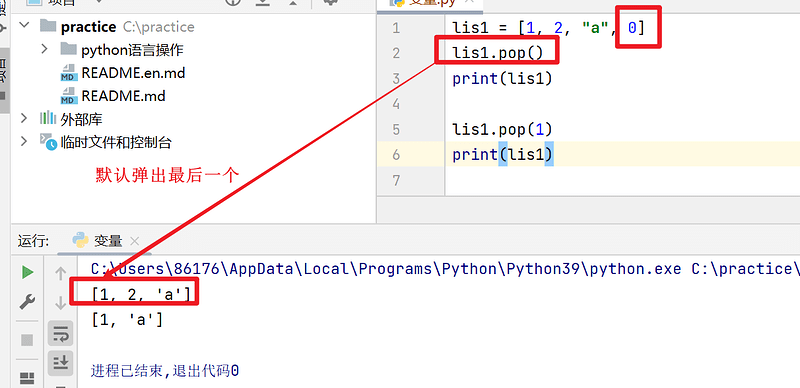Click gutter line number 1
Image resolution: width=800 pixels, height=388 pixels.
pyautogui.click(x=396, y=28)
